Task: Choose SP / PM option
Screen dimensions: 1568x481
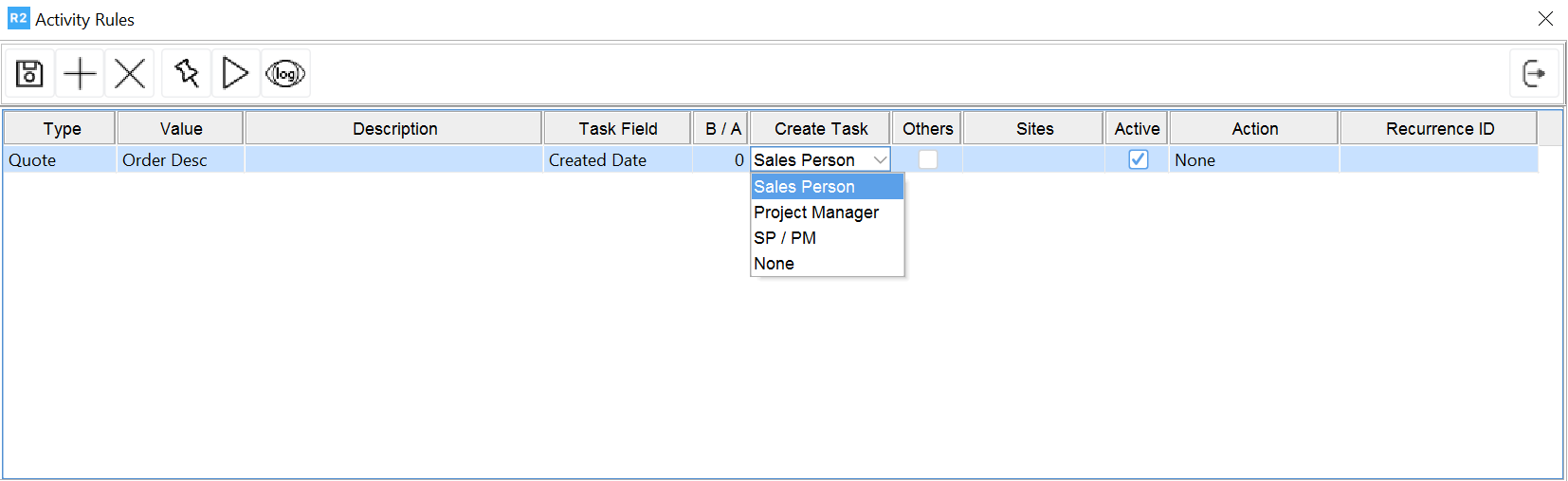Action: 785,238
